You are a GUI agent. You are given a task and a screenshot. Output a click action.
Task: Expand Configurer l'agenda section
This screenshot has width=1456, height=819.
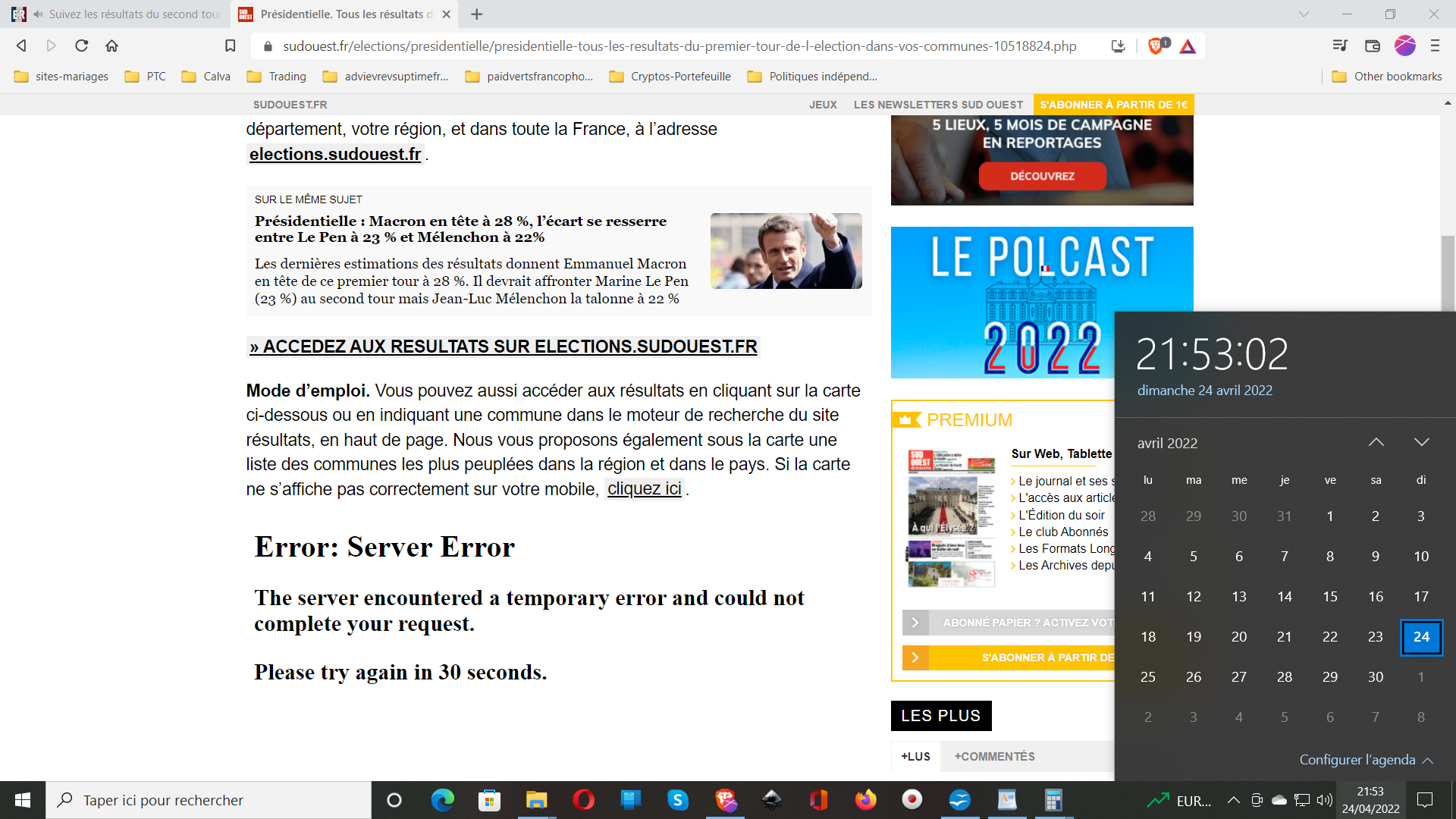pyautogui.click(x=1365, y=760)
